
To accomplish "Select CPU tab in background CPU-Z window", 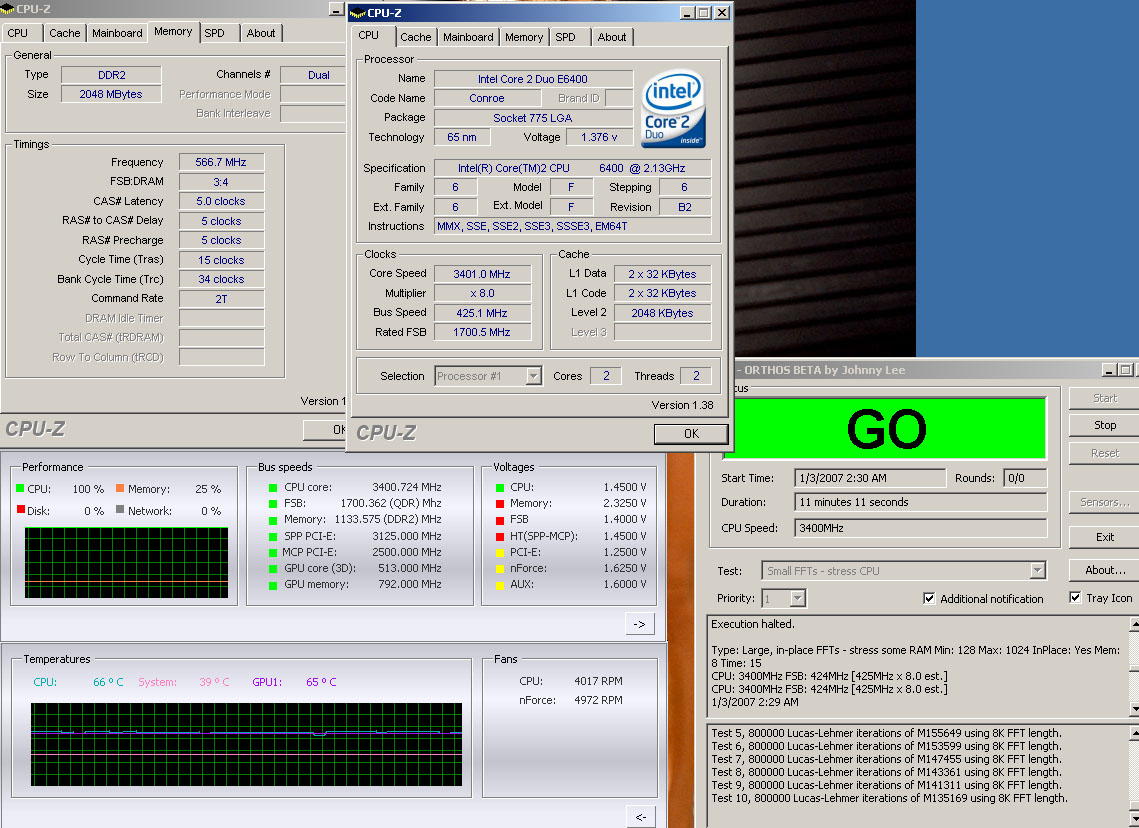I will click(17, 33).
